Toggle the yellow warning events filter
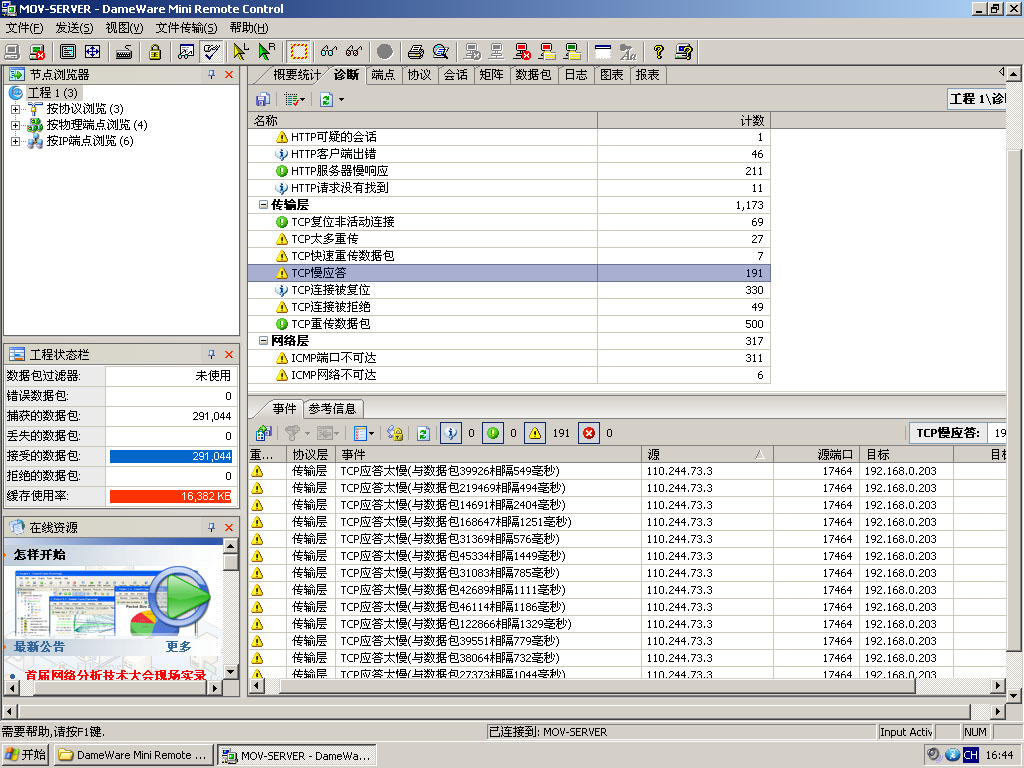Image resolution: width=1024 pixels, height=768 pixels. pyautogui.click(x=535, y=433)
